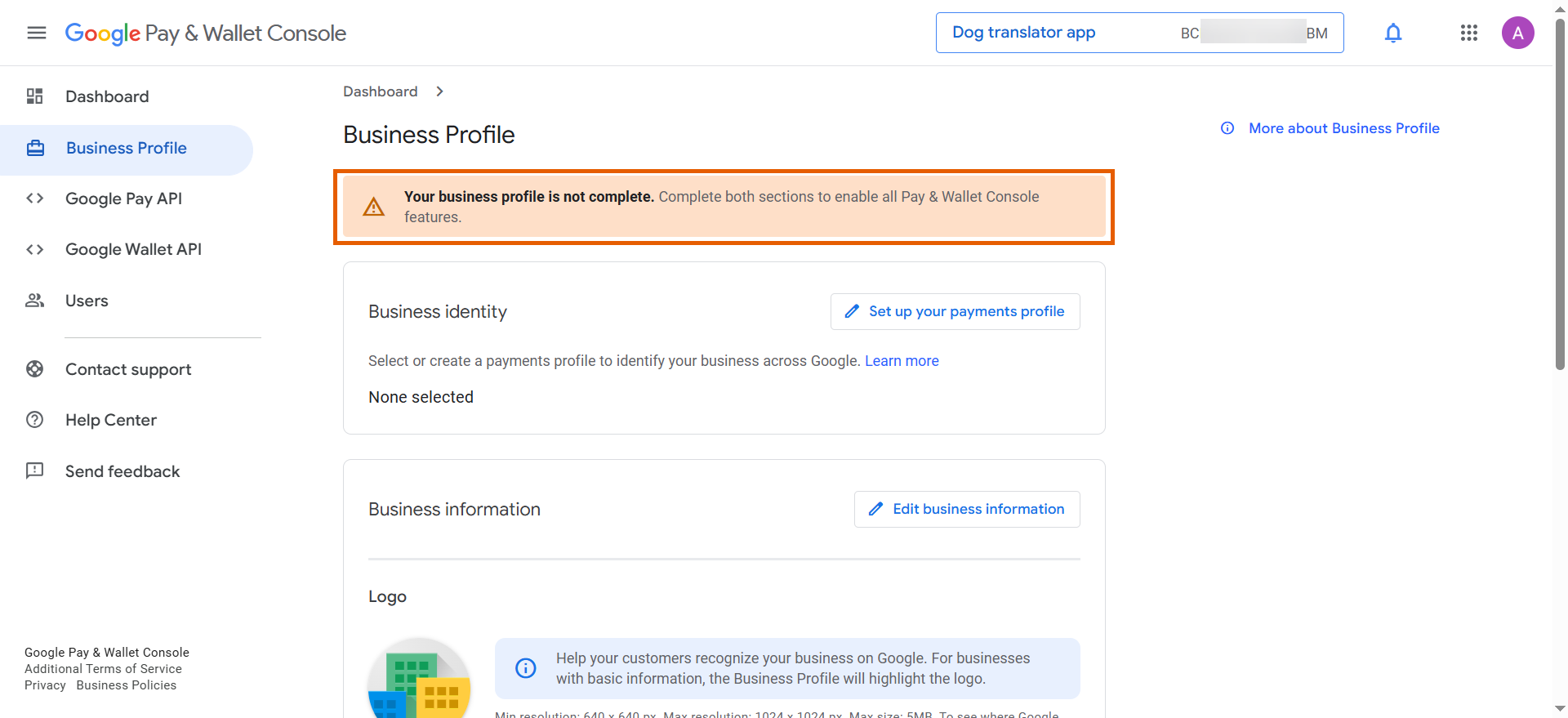
Task: Click the Google Pay & Wallet Console logo
Action: coord(206,33)
